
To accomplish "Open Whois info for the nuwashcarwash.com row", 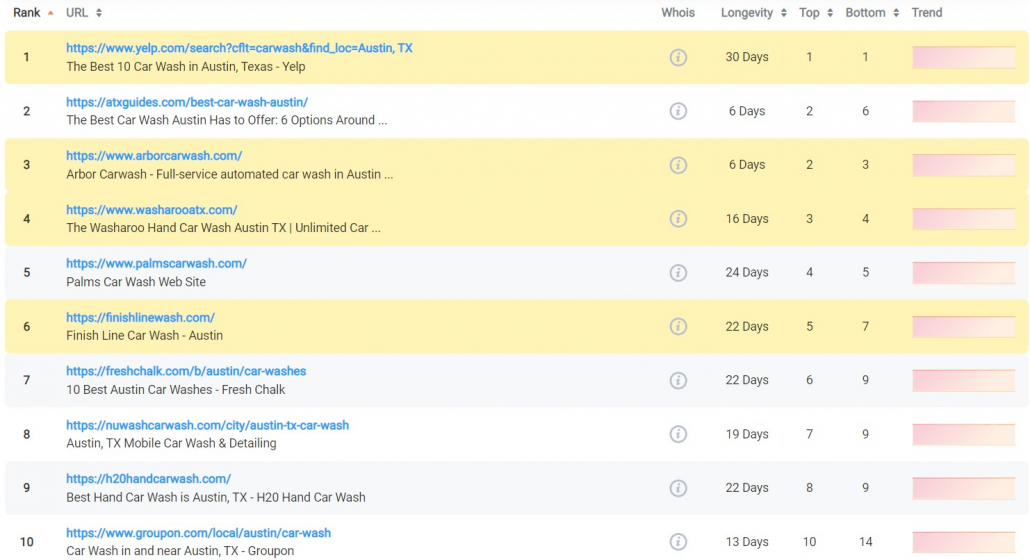I will (x=678, y=434).
